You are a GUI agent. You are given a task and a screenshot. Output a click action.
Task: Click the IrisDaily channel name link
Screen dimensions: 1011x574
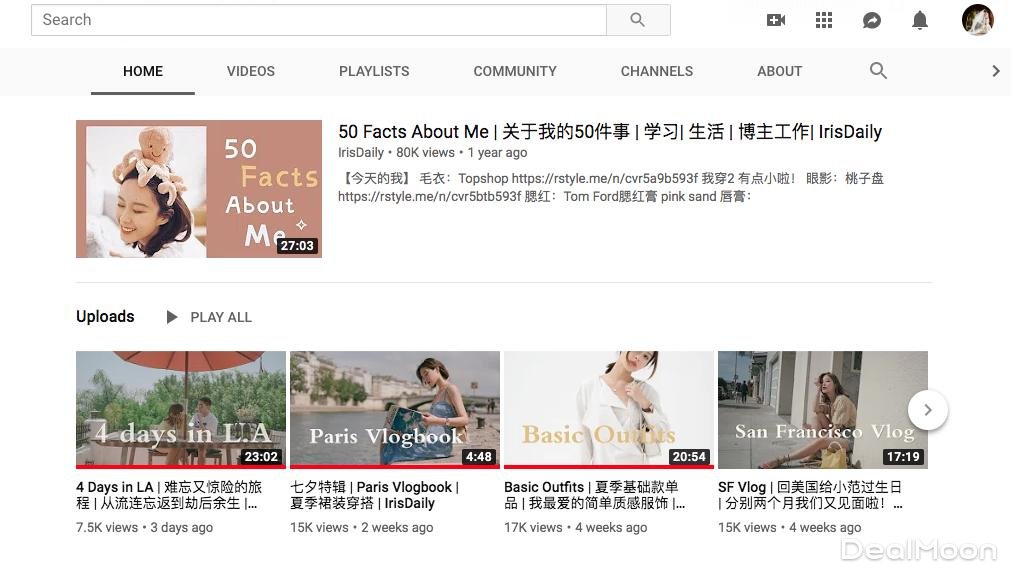click(361, 153)
